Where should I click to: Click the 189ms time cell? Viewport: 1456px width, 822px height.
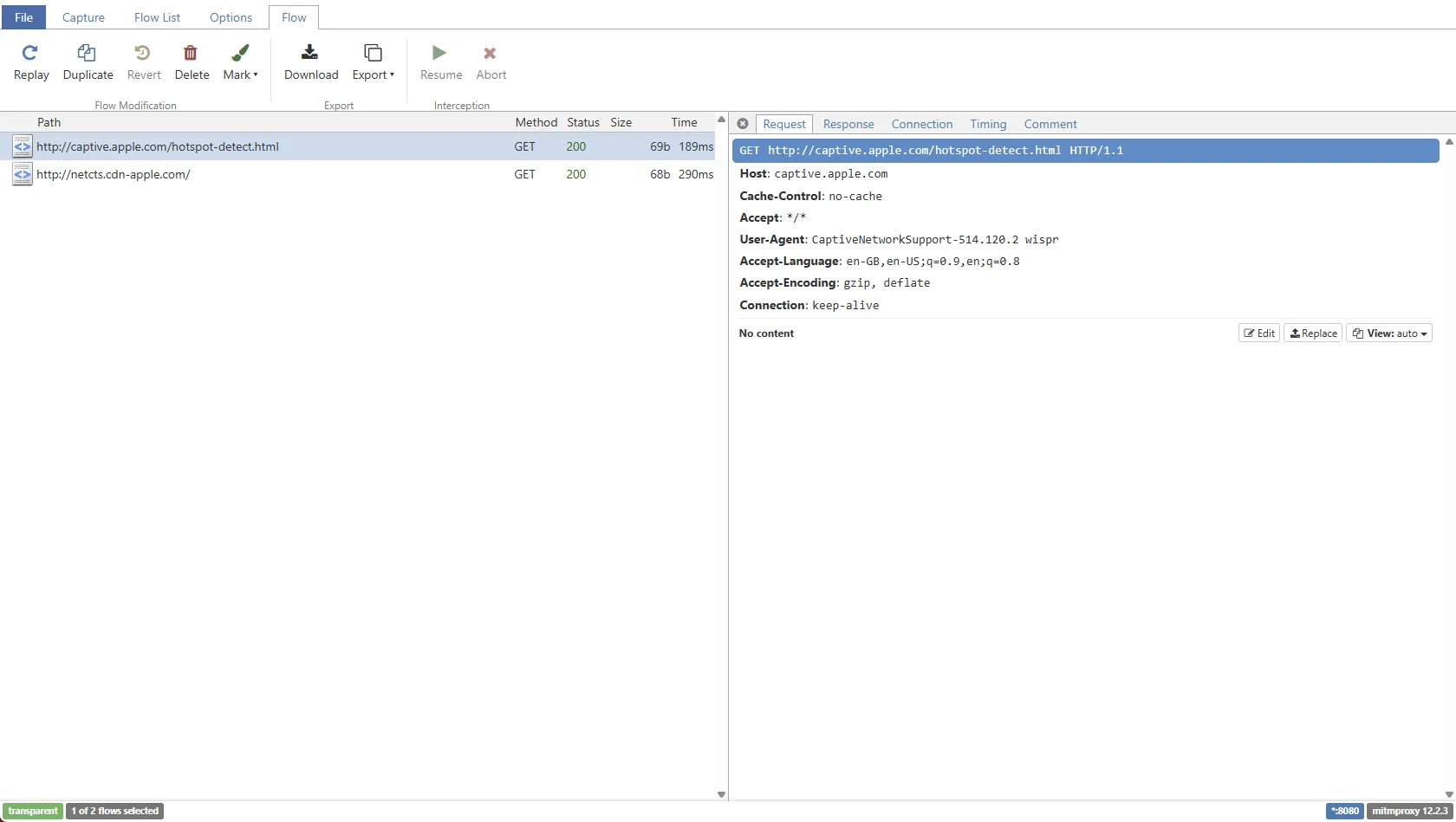(x=696, y=146)
